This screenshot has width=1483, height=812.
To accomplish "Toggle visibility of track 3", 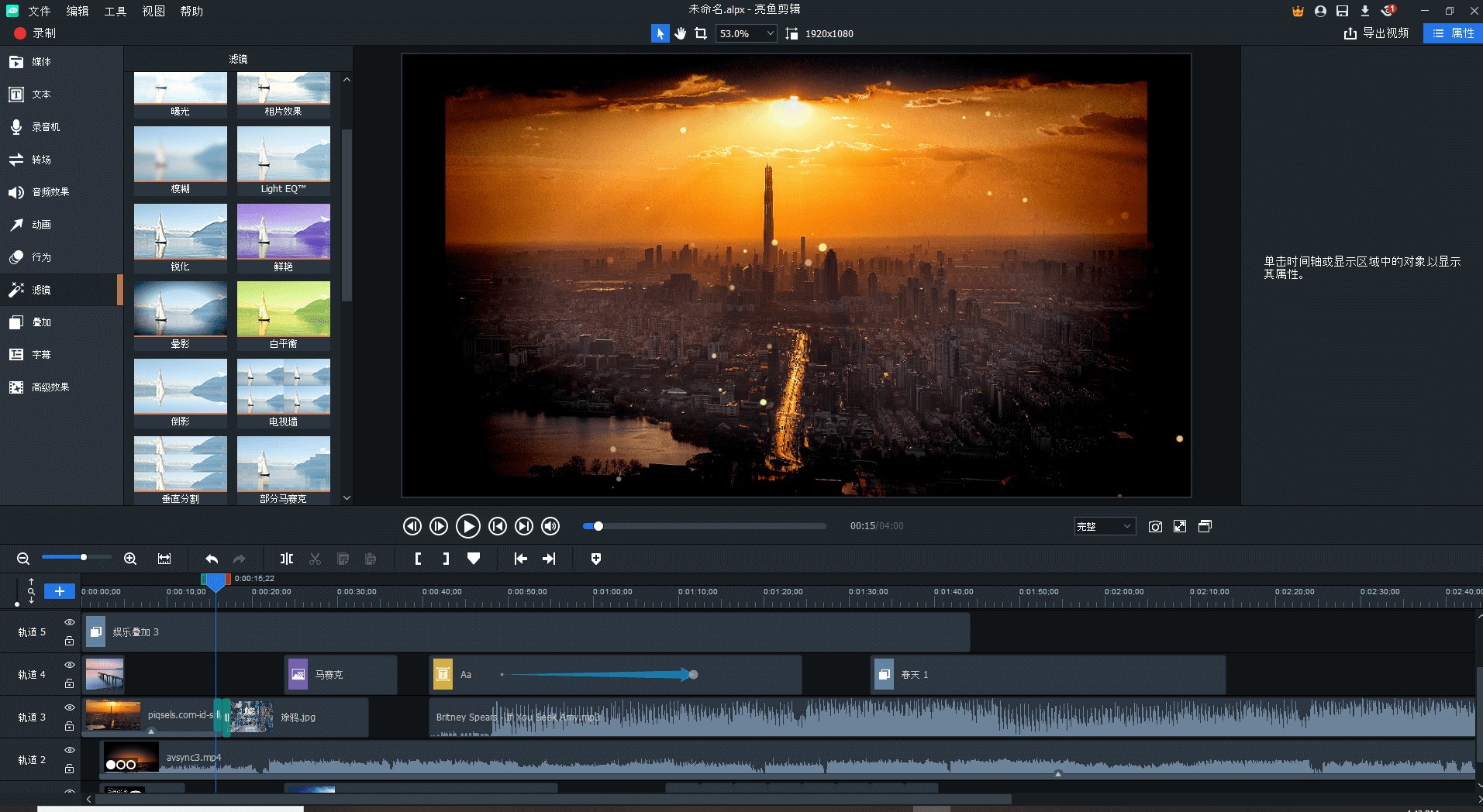I will (70, 707).
